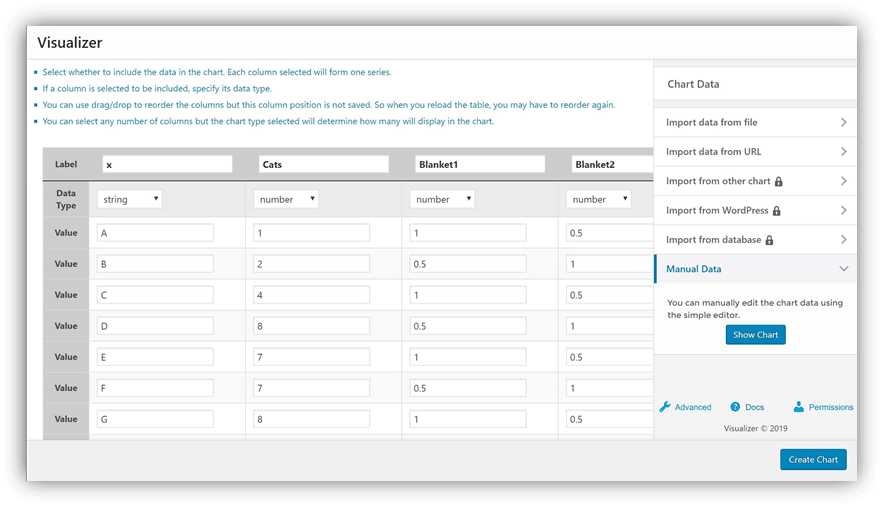Click the Permissions person icon

pyautogui.click(x=798, y=406)
